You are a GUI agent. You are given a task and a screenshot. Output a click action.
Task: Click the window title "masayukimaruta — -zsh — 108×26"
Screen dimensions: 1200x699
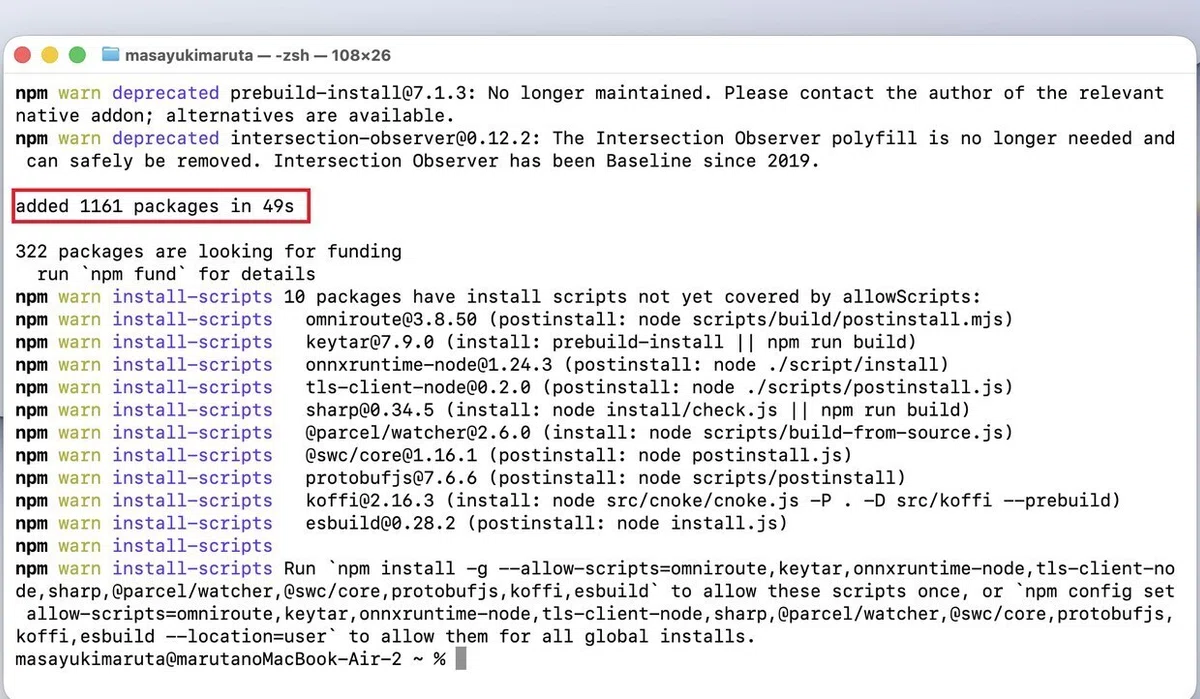coord(258,54)
